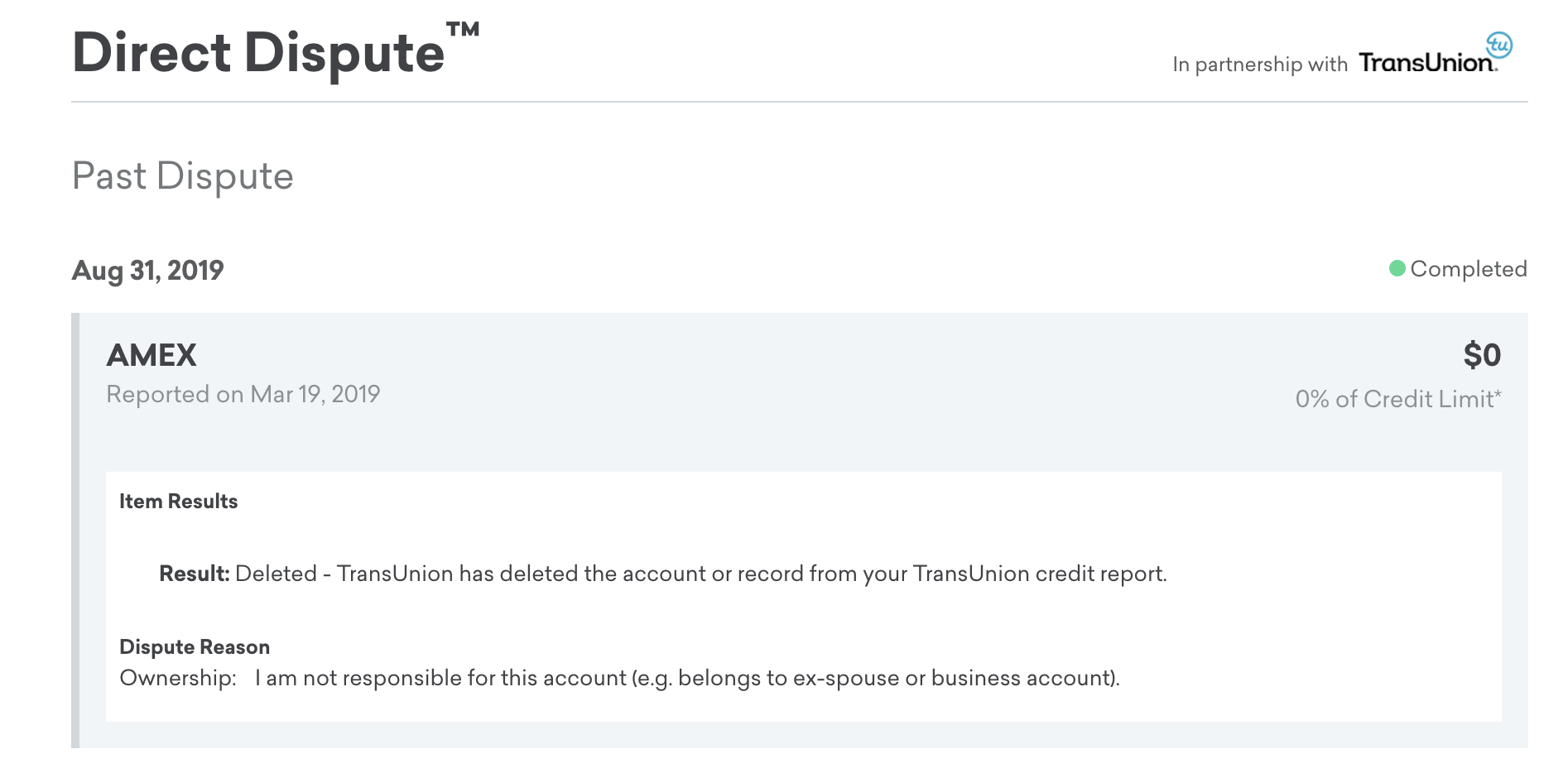Click the Item Results heading

[178, 502]
